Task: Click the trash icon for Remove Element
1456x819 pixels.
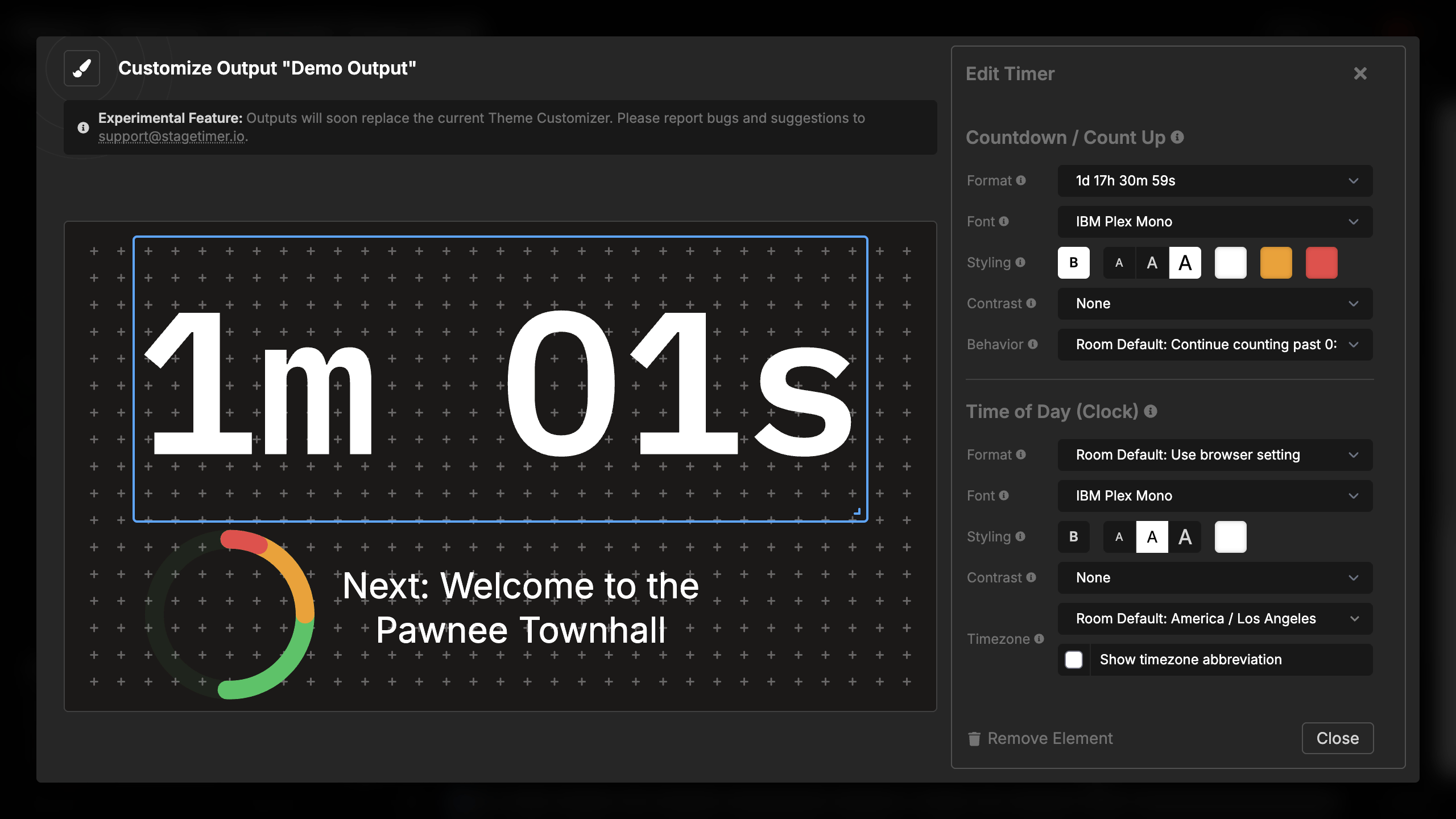Action: pyautogui.click(x=974, y=738)
